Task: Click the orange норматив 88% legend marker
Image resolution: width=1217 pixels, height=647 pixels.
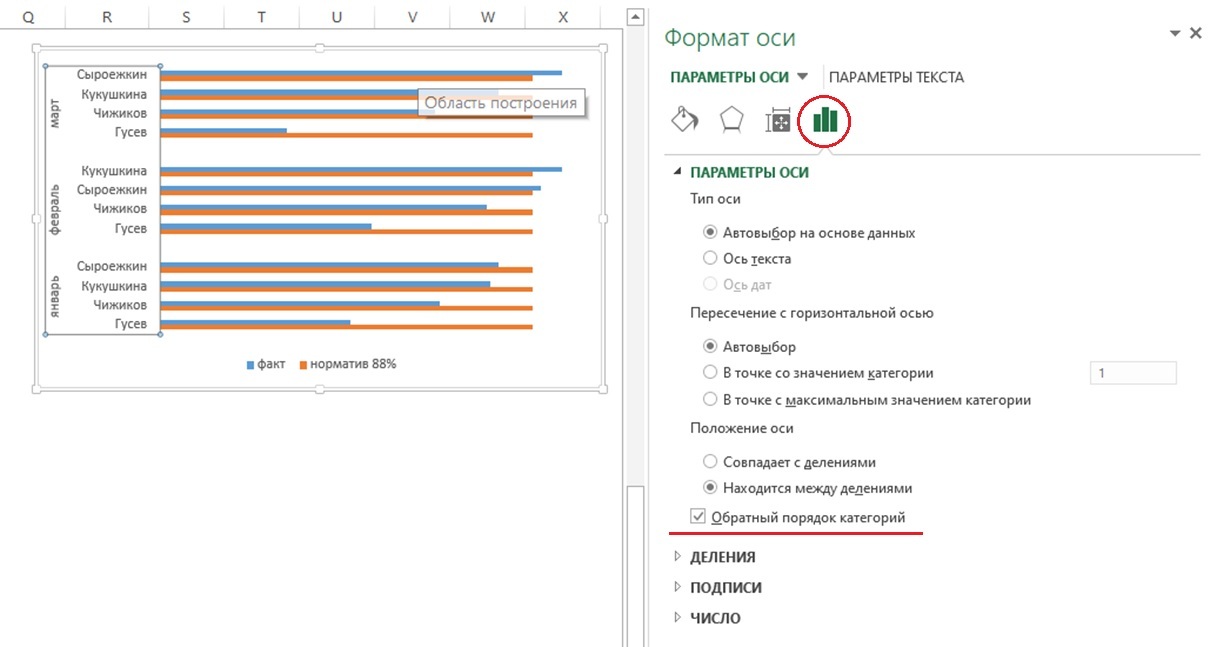Action: (x=304, y=365)
